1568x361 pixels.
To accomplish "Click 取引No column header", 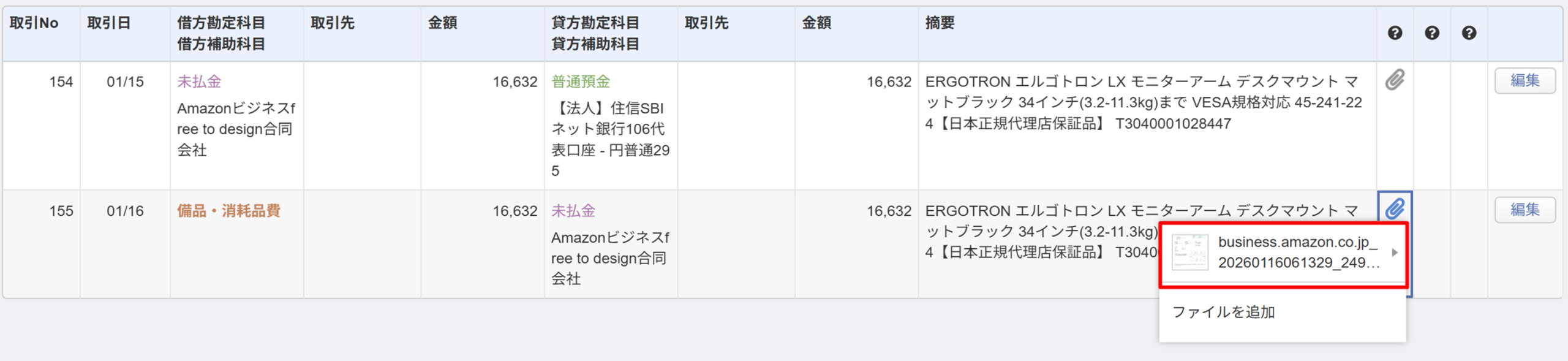I will (x=34, y=23).
